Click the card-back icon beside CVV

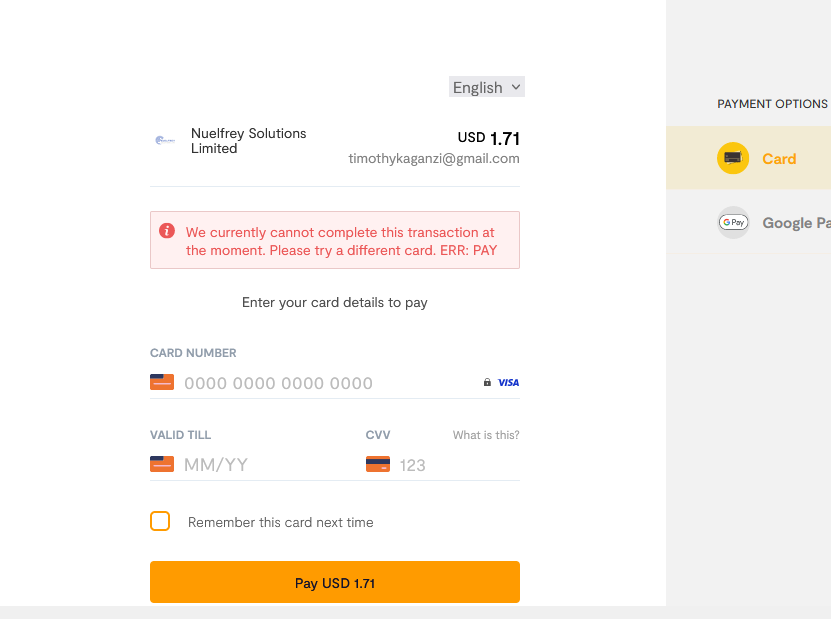coord(378,464)
